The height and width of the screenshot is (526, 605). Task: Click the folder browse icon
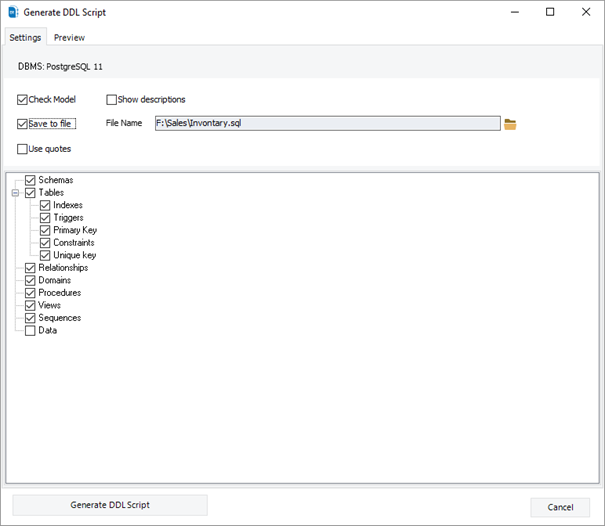point(510,124)
